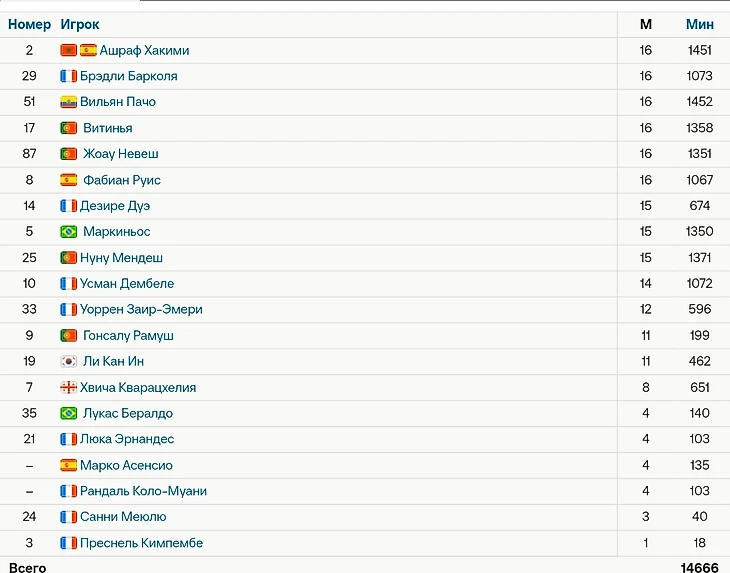
Task: Click the France flag beside Преснель Кимпембе
Action: tap(68, 543)
